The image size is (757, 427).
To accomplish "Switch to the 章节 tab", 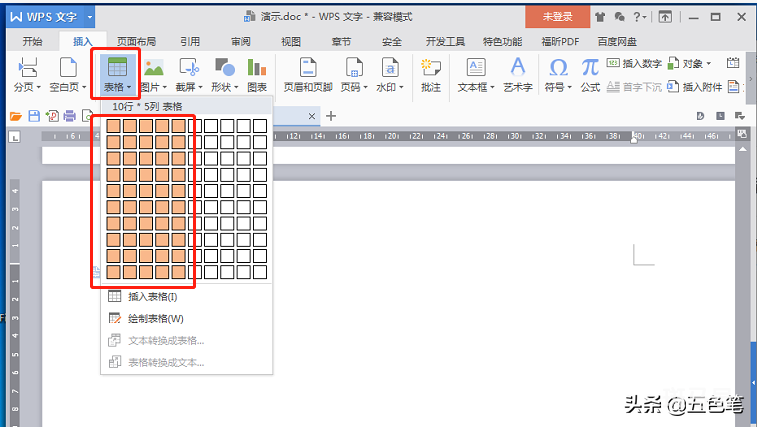I will tap(341, 42).
